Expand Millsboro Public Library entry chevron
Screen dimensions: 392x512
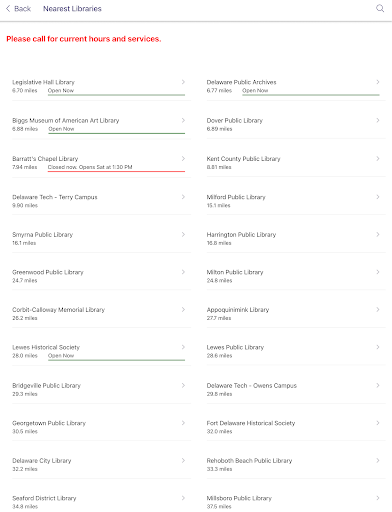pos(378,498)
